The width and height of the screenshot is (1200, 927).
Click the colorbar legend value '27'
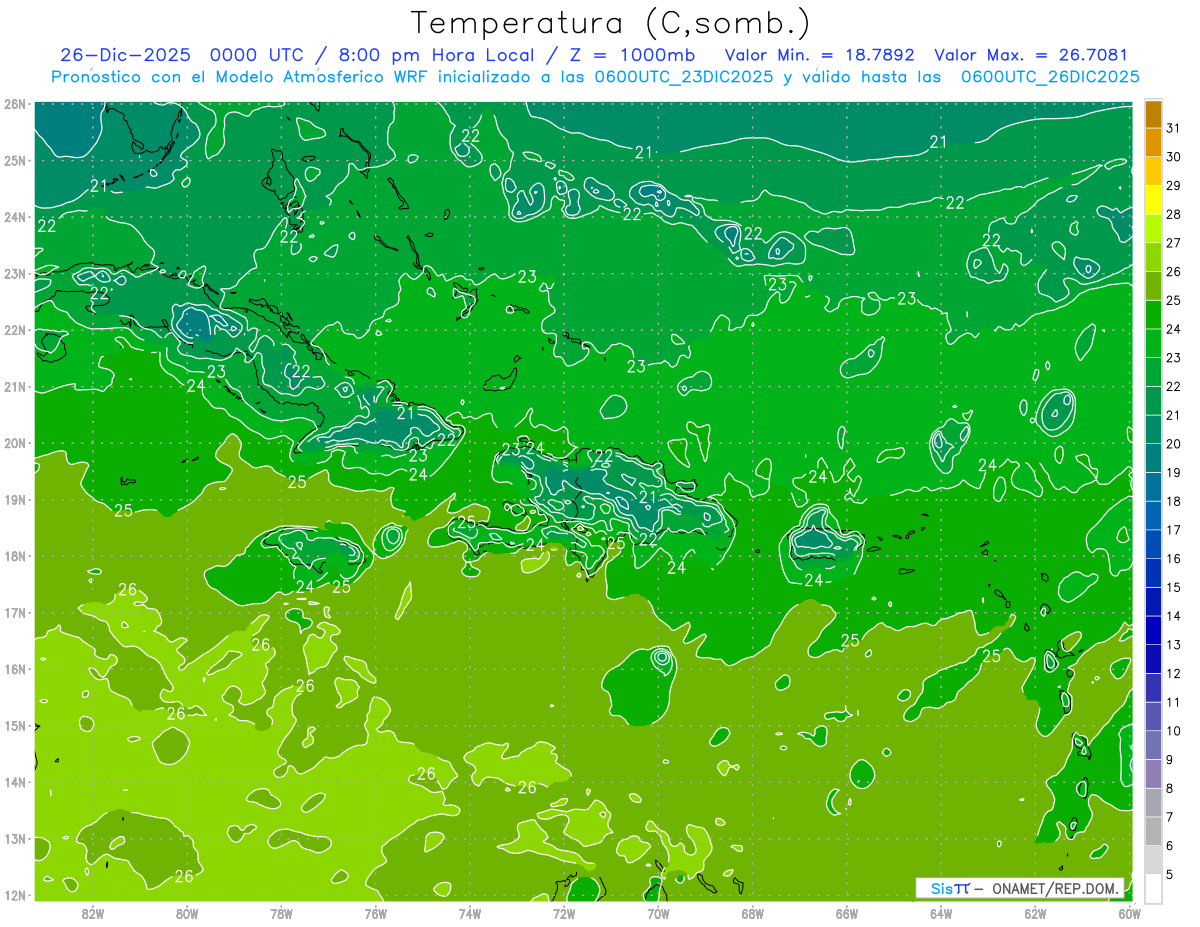pos(1173,244)
